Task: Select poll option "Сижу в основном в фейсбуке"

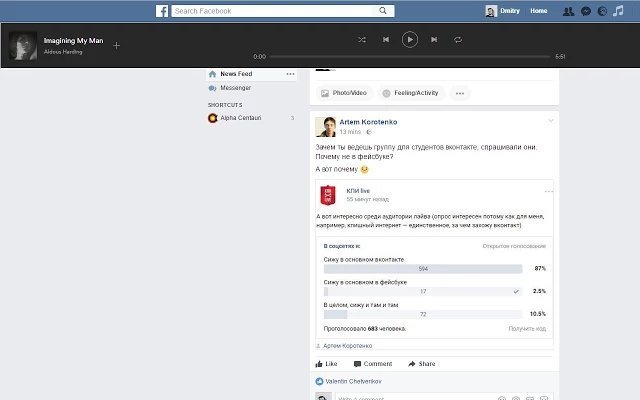Action: (x=423, y=291)
